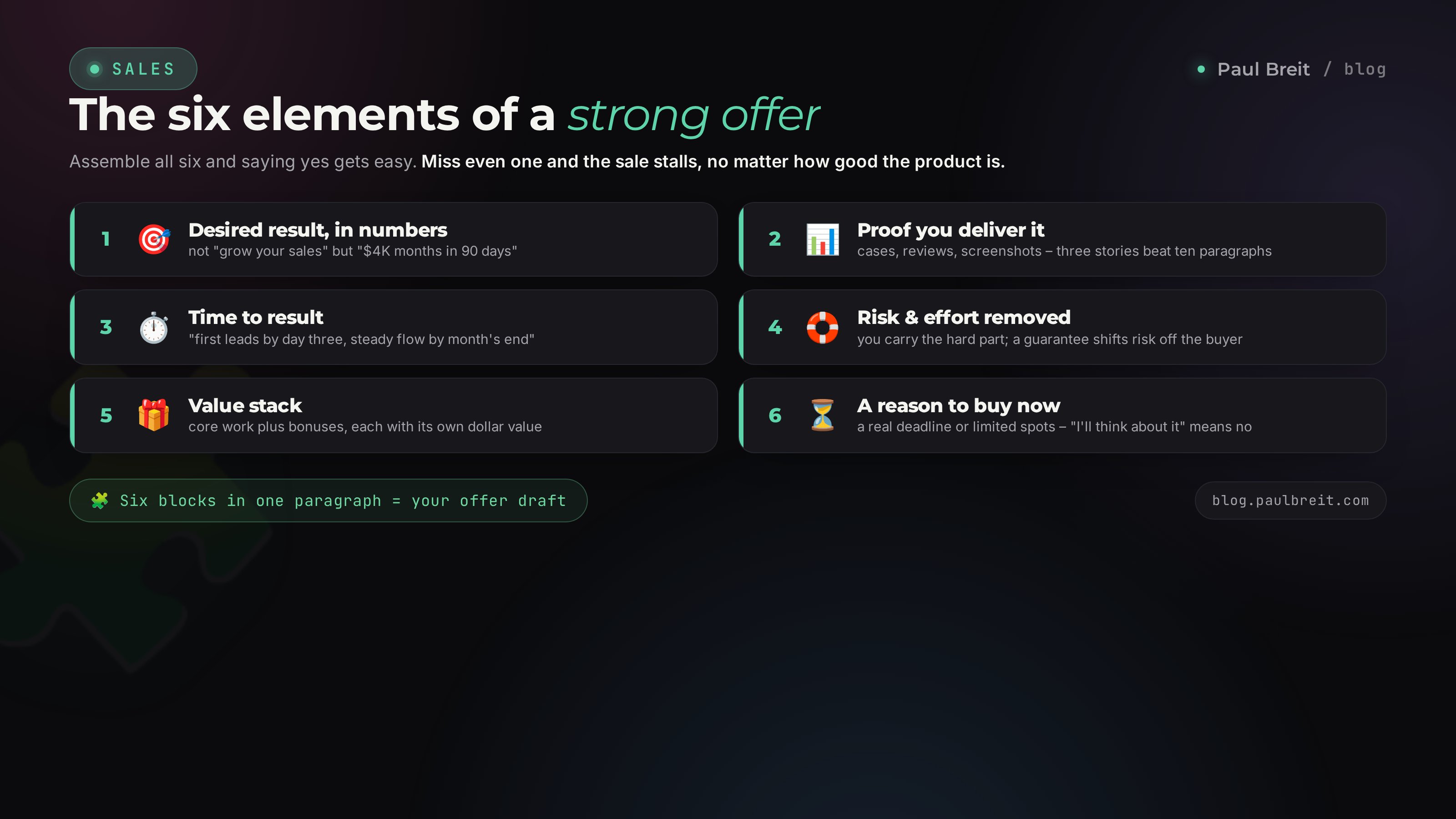Viewport: 1456px width, 819px height.
Task: Click the stopwatch icon
Action: (x=154, y=327)
